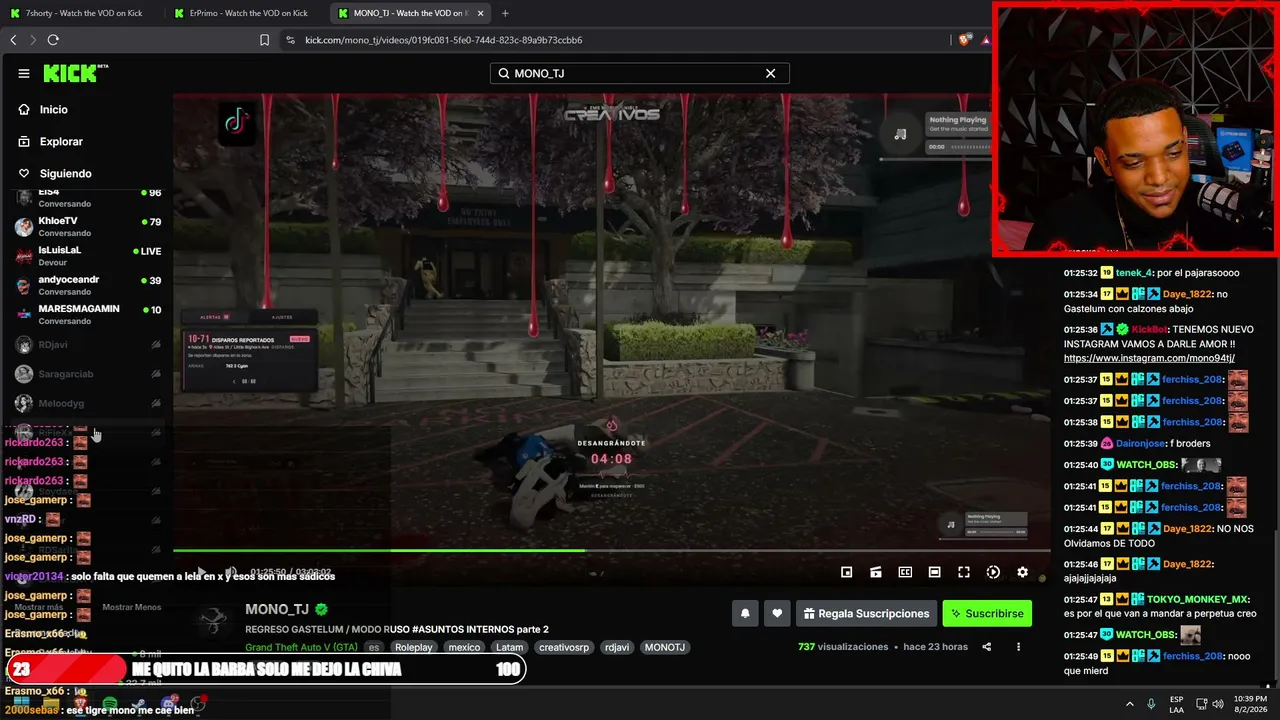Open IsLuisLaL live channel

88,255
